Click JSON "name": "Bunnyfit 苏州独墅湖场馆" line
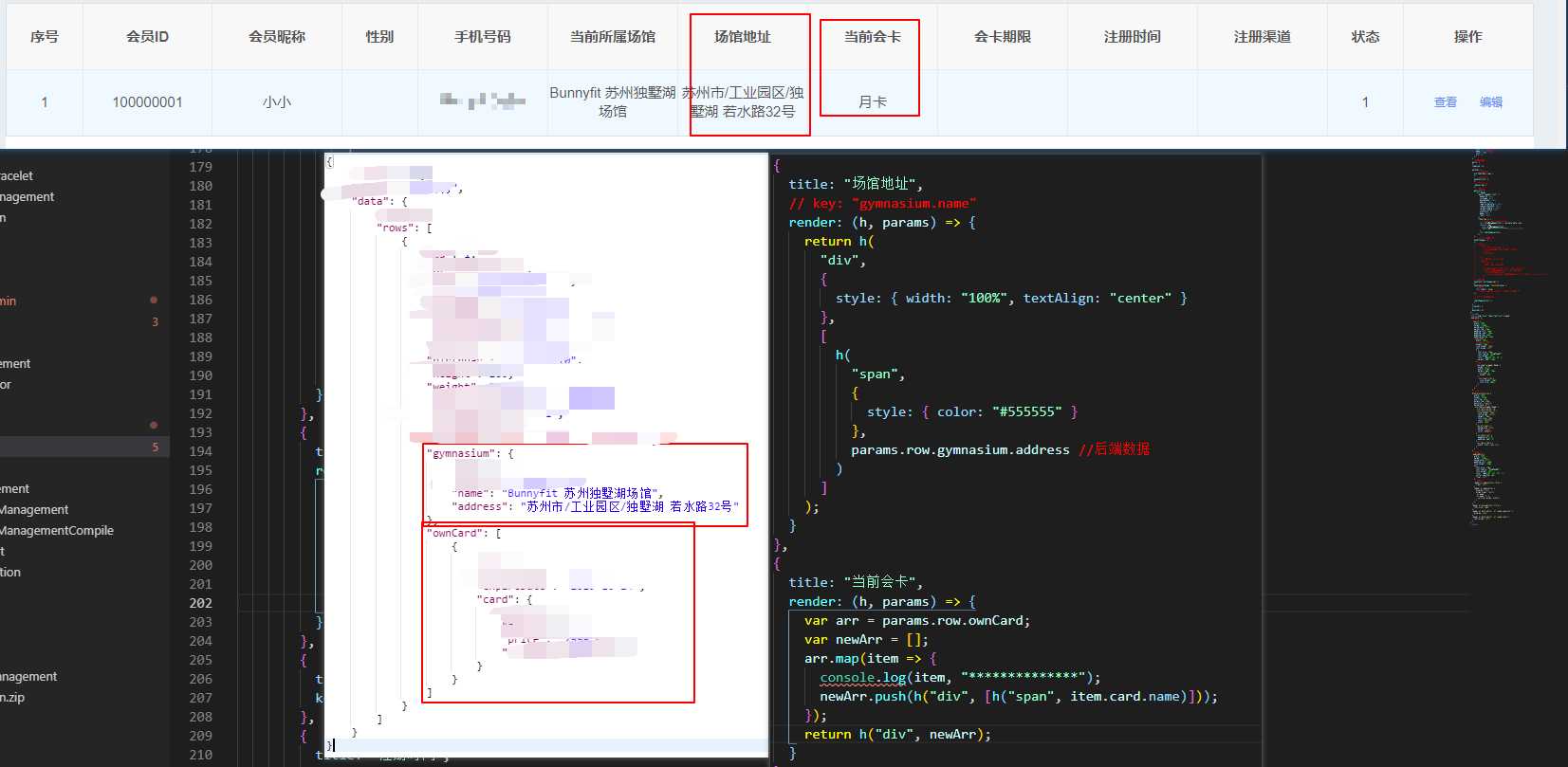1568x767 pixels. 558,493
